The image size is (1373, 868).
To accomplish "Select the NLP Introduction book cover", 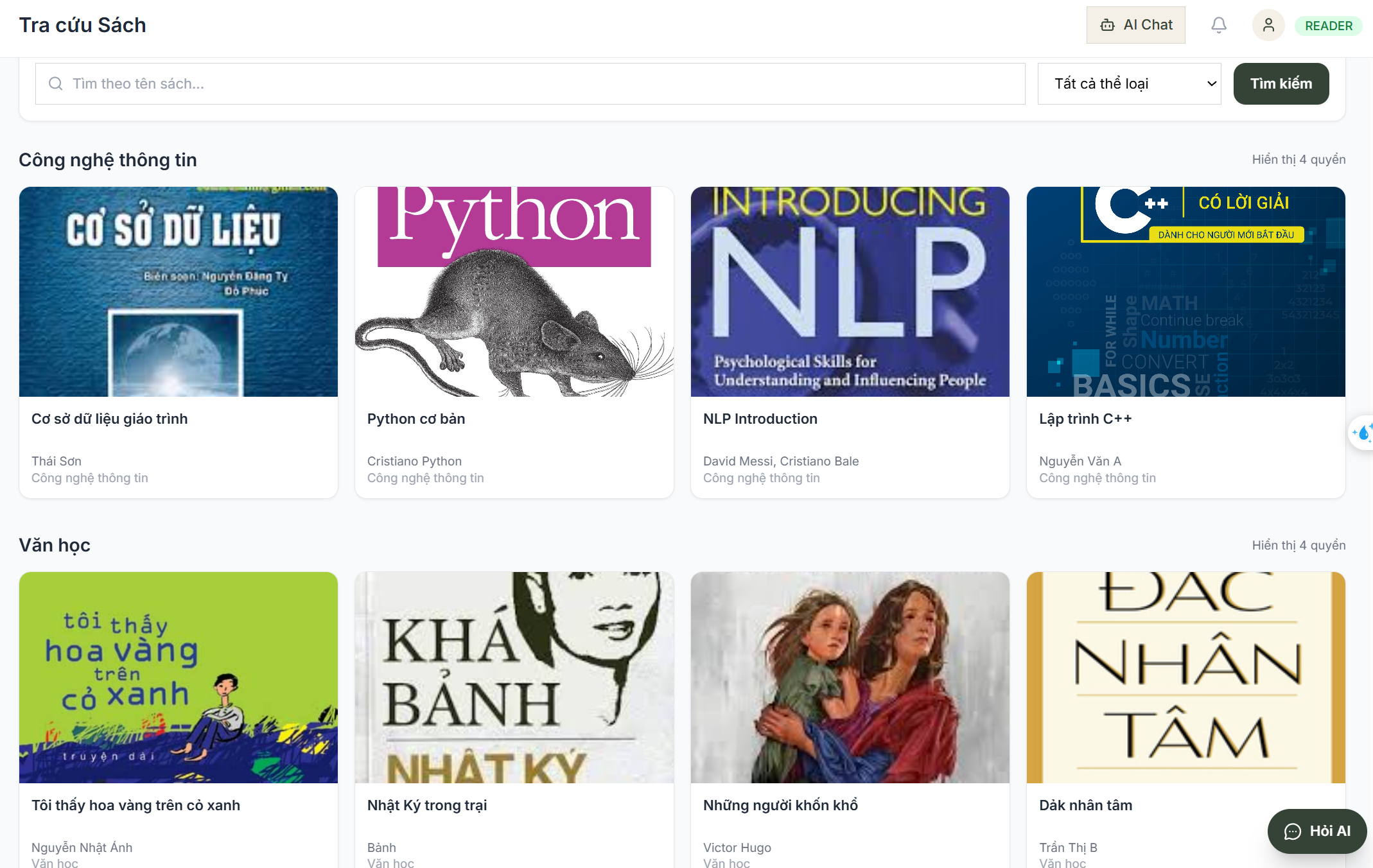I will click(x=850, y=291).
